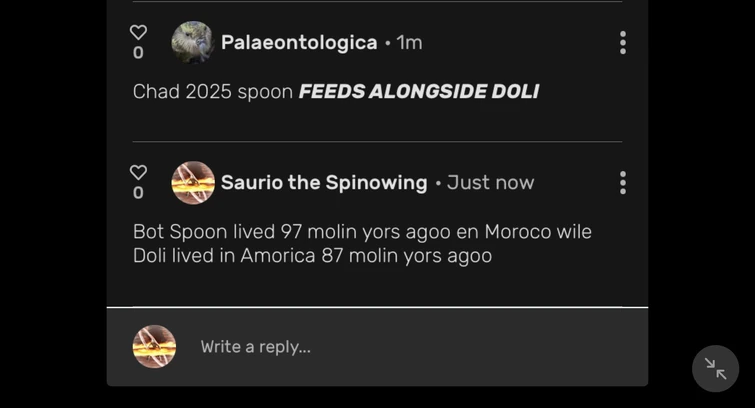Open Palaeontologica's round profile avatar
The height and width of the screenshot is (408, 755).
click(x=193, y=42)
